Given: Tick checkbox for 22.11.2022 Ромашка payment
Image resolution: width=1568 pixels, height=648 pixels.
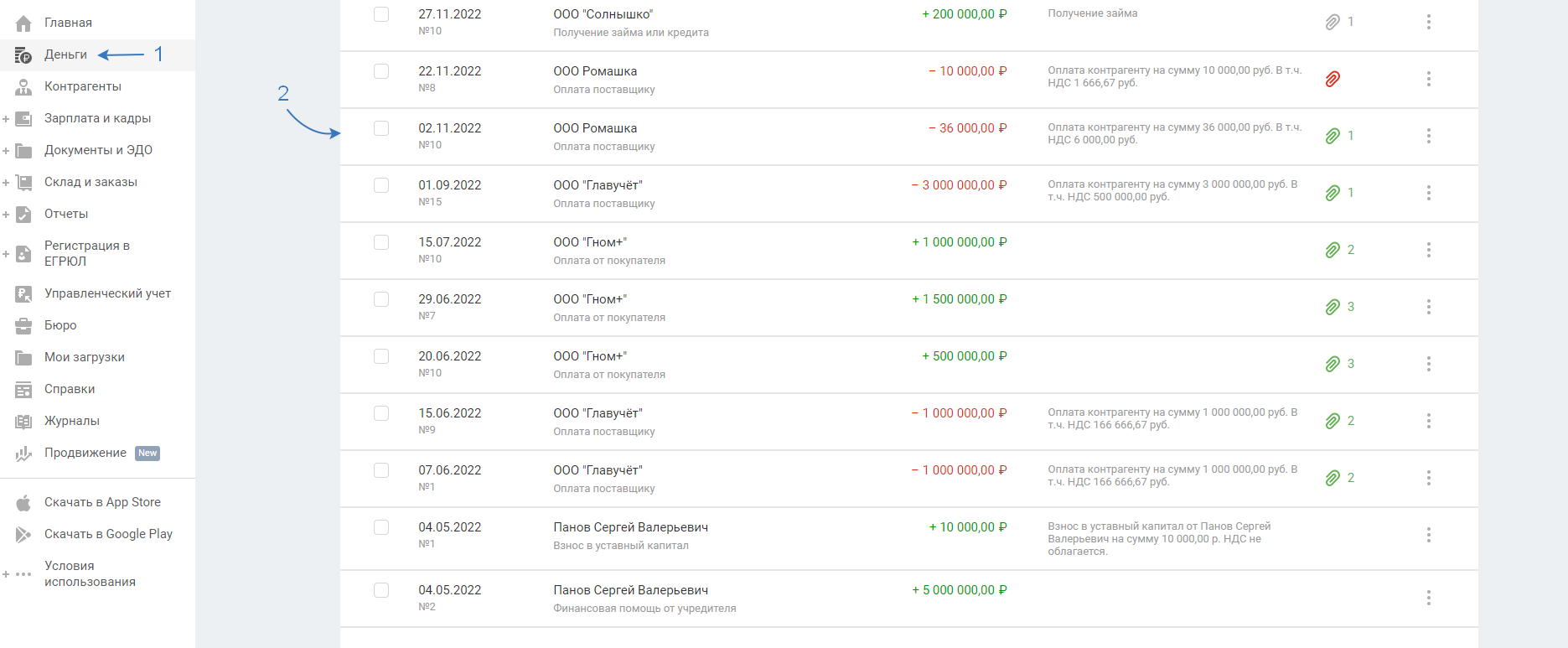Looking at the screenshot, I should pos(381,71).
